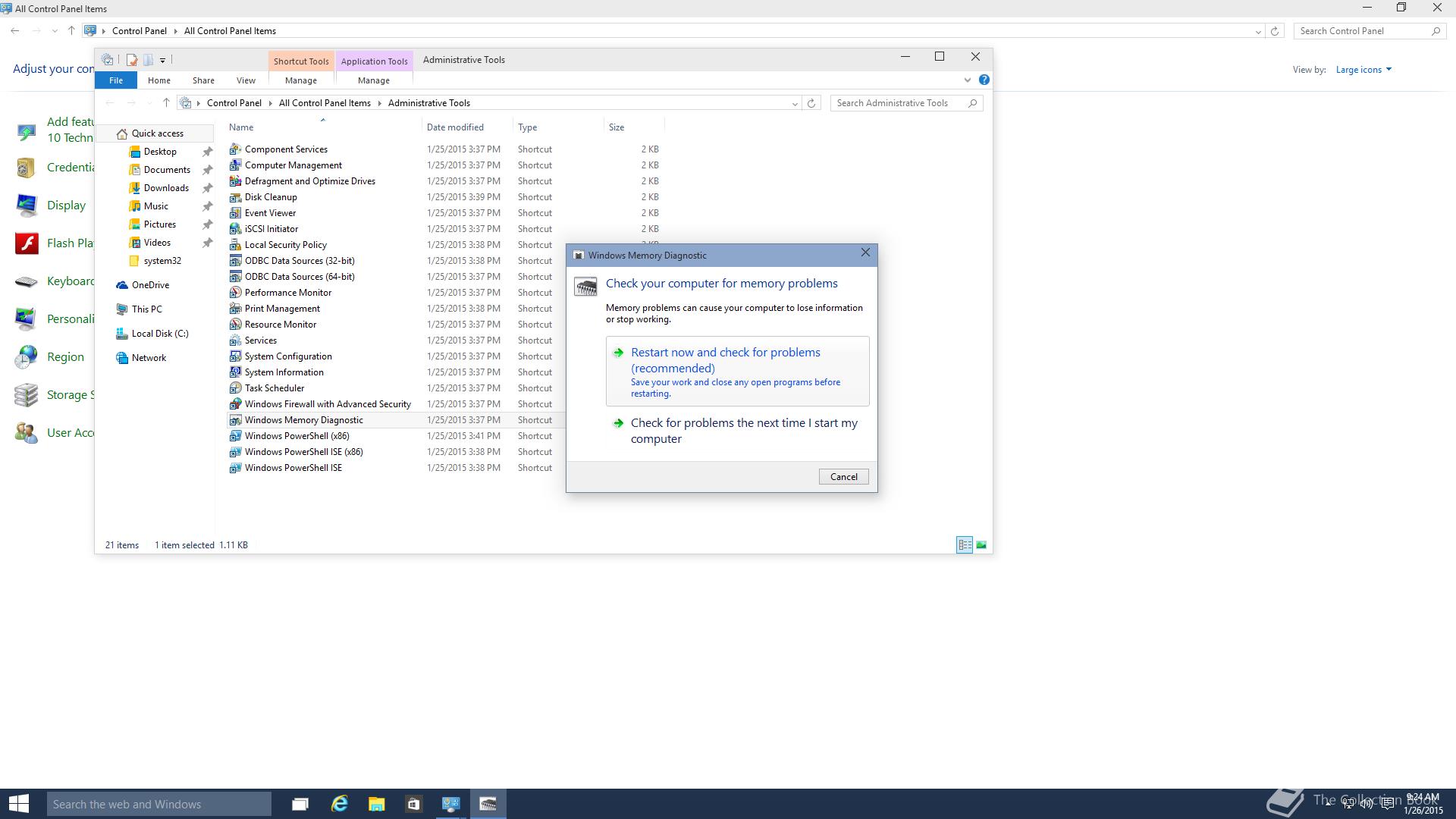Close the Windows Memory Diagnostic dialog
Image resolution: width=1456 pixels, height=819 pixels.
(865, 253)
